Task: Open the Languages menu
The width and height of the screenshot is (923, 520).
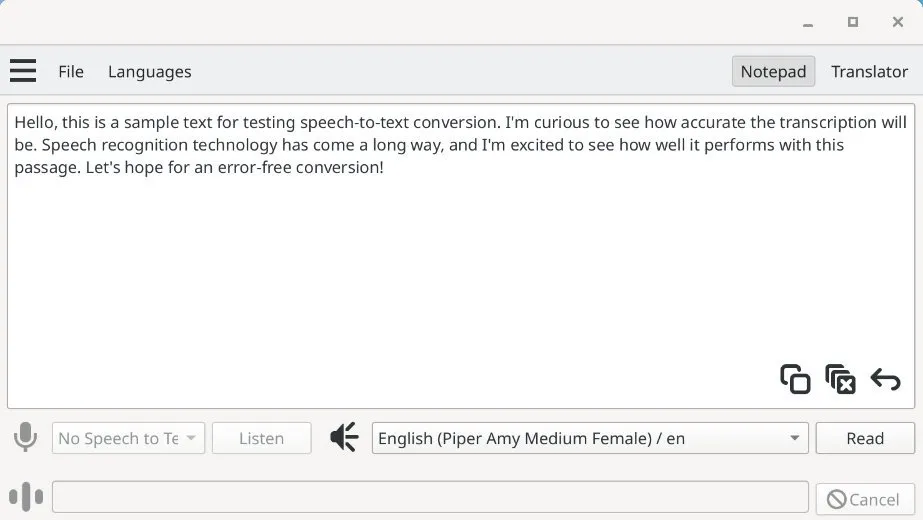Action: (150, 71)
